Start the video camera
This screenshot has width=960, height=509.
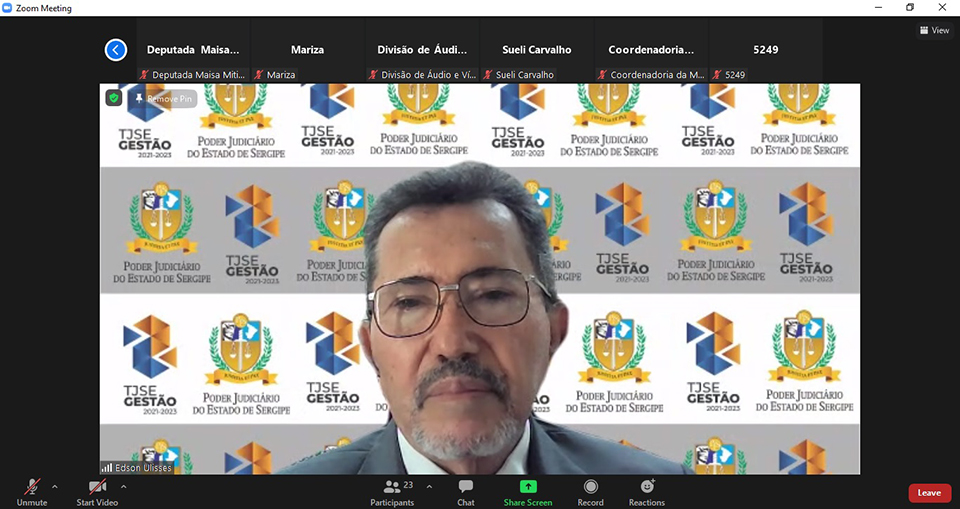97,489
